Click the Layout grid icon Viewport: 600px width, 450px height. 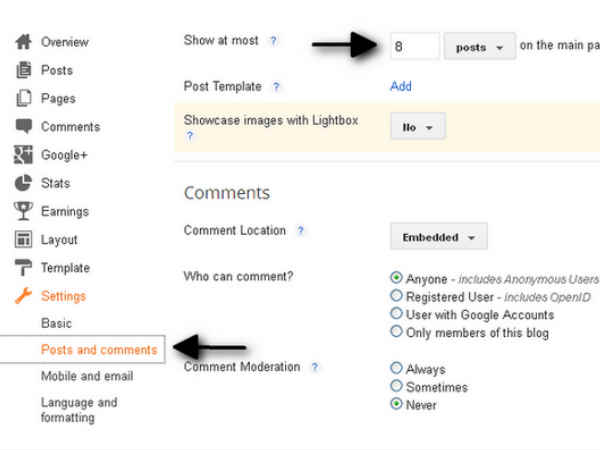click(x=23, y=240)
